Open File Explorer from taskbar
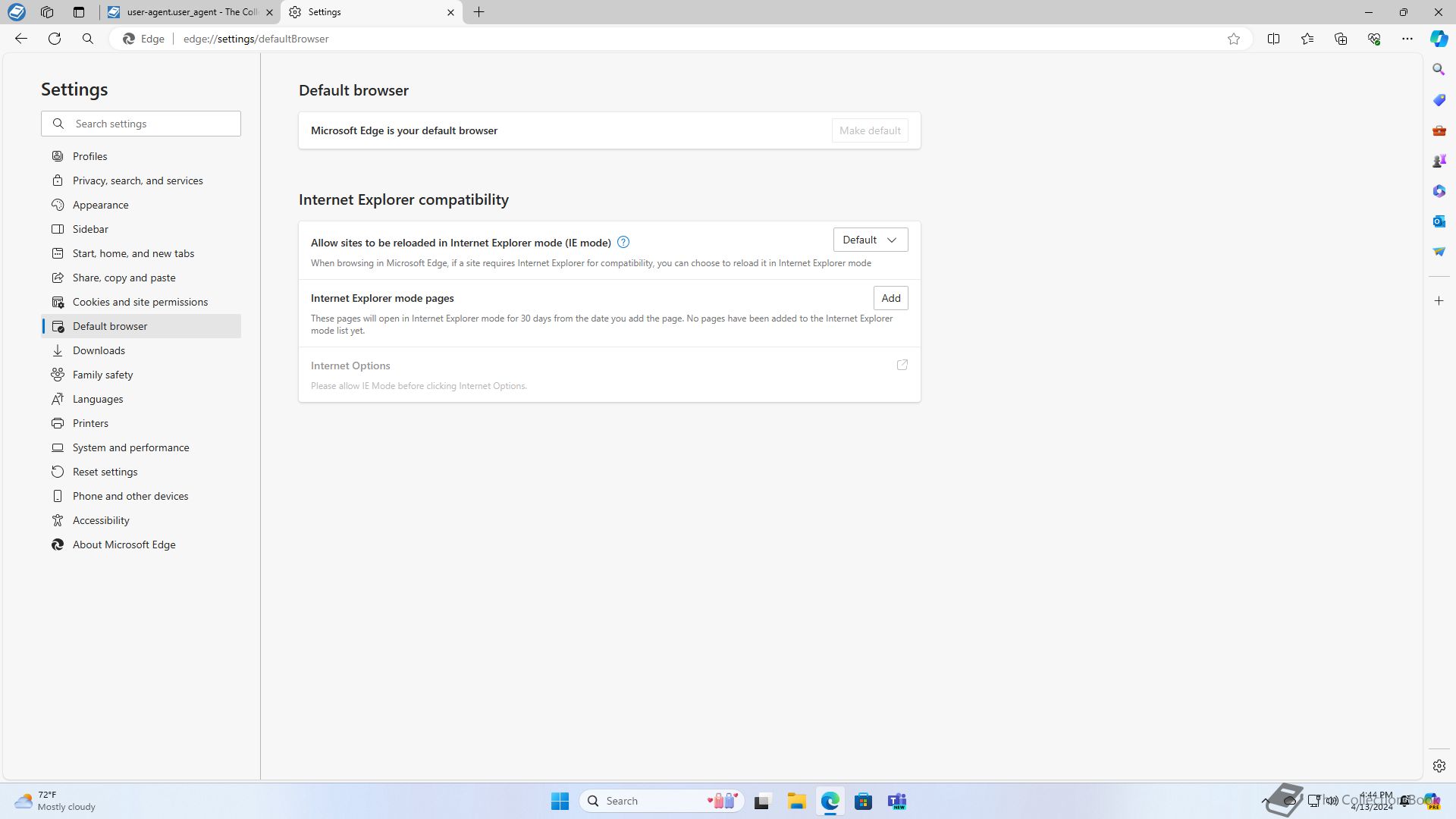 pos(796,801)
